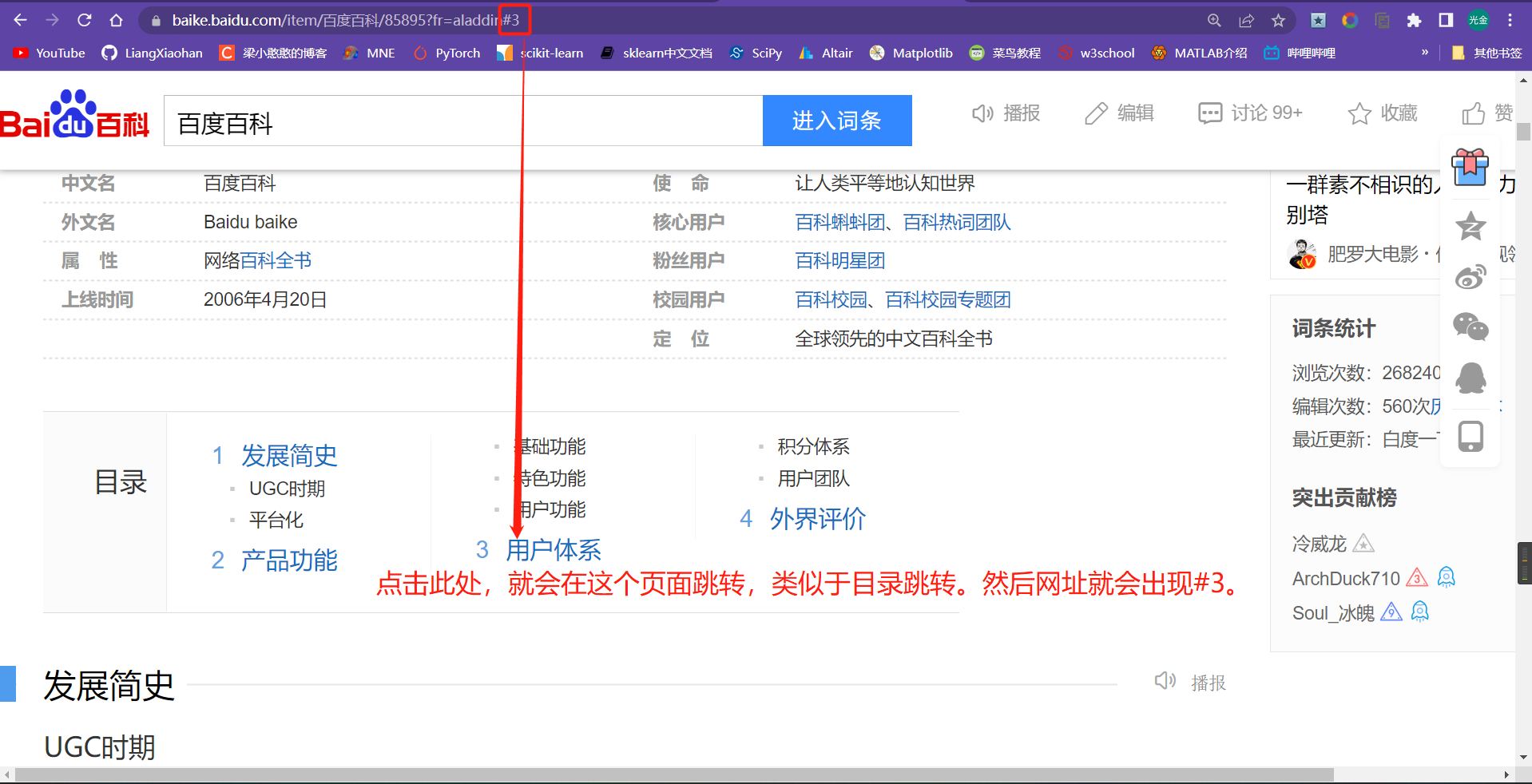
Task: Click the browser forward arrow
Action: (x=53, y=20)
